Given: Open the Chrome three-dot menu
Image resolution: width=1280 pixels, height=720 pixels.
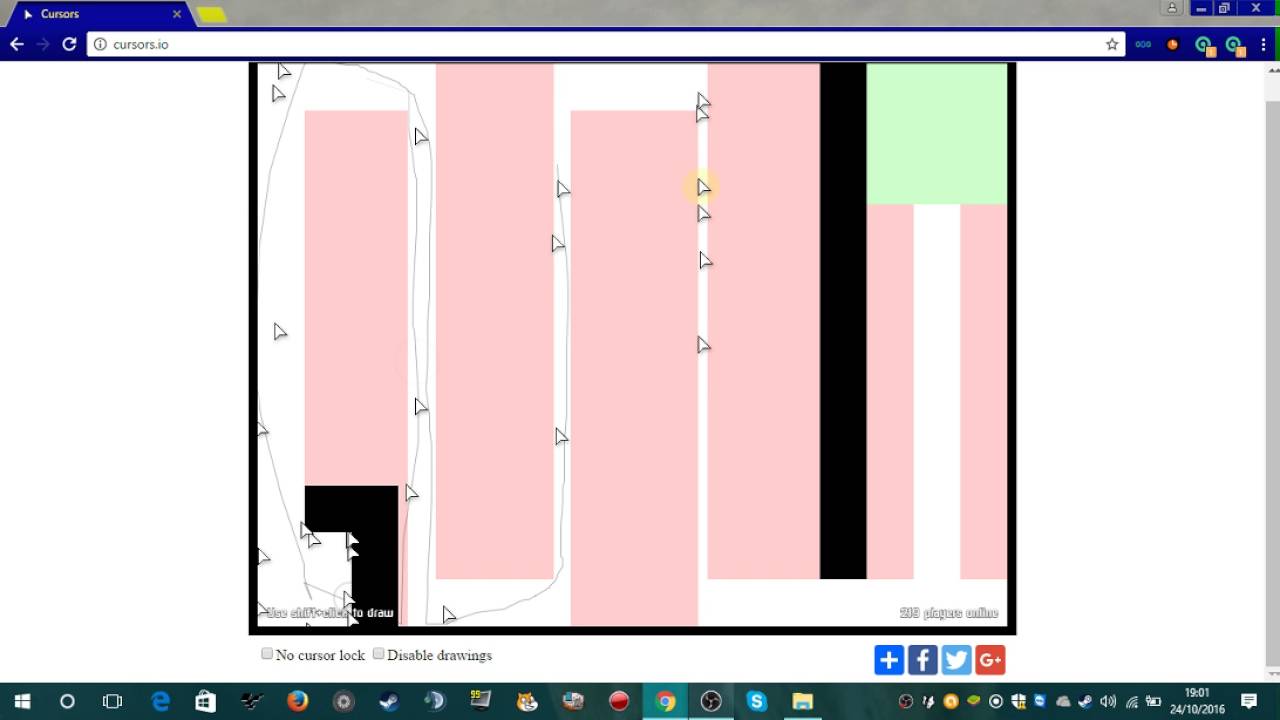Looking at the screenshot, I should point(1262,44).
